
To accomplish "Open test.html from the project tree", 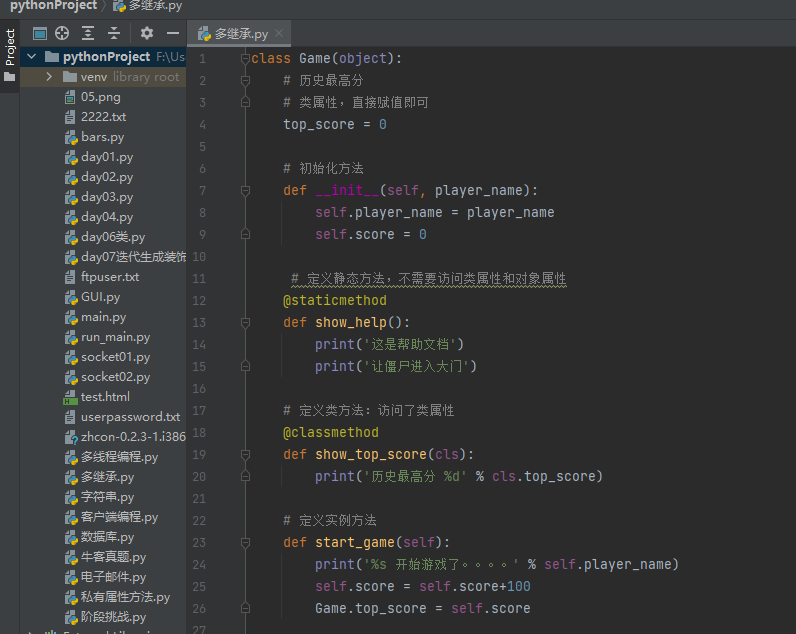I will (x=105, y=397).
